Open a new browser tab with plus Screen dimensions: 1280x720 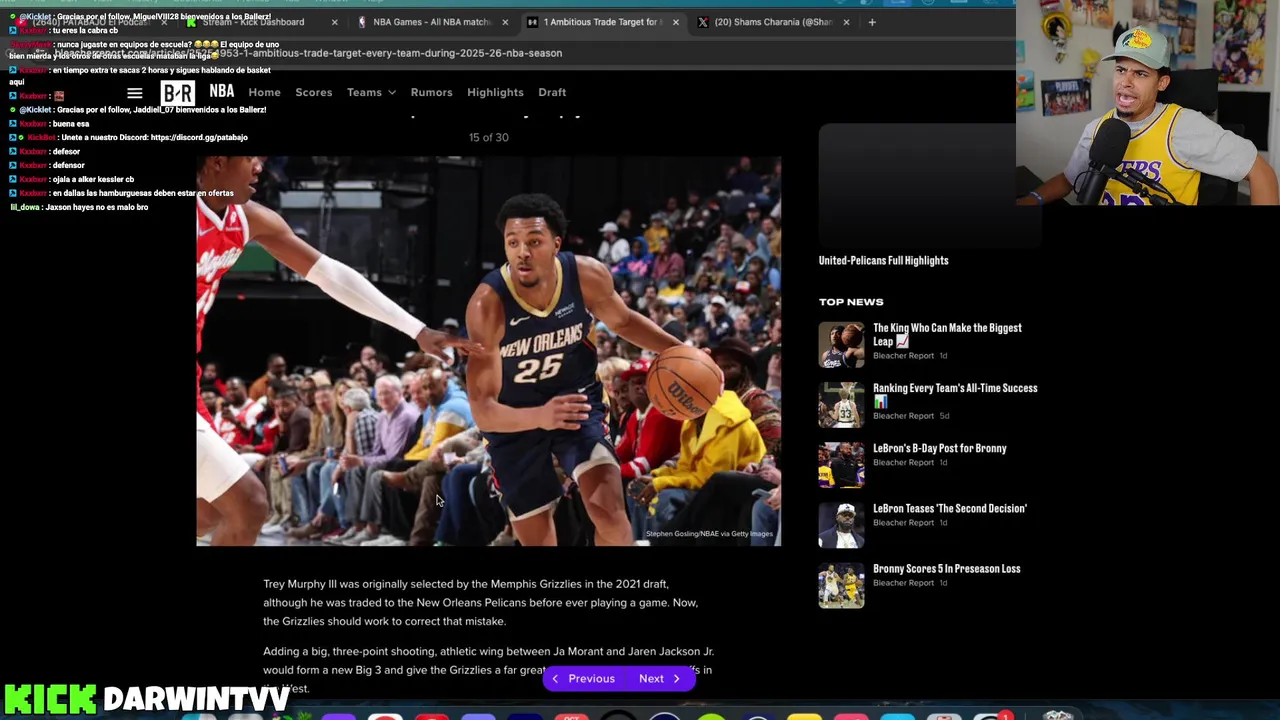[x=872, y=22]
